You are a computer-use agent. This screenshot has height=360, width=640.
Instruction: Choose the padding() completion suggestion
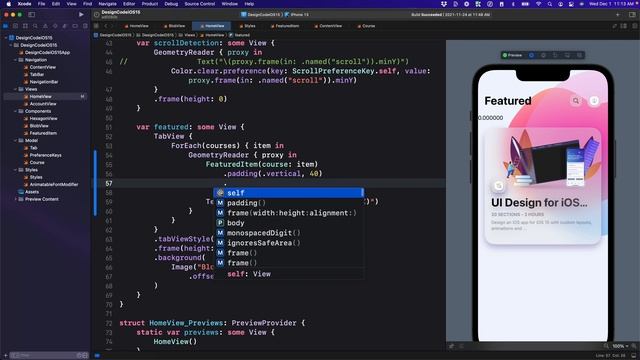(289, 203)
